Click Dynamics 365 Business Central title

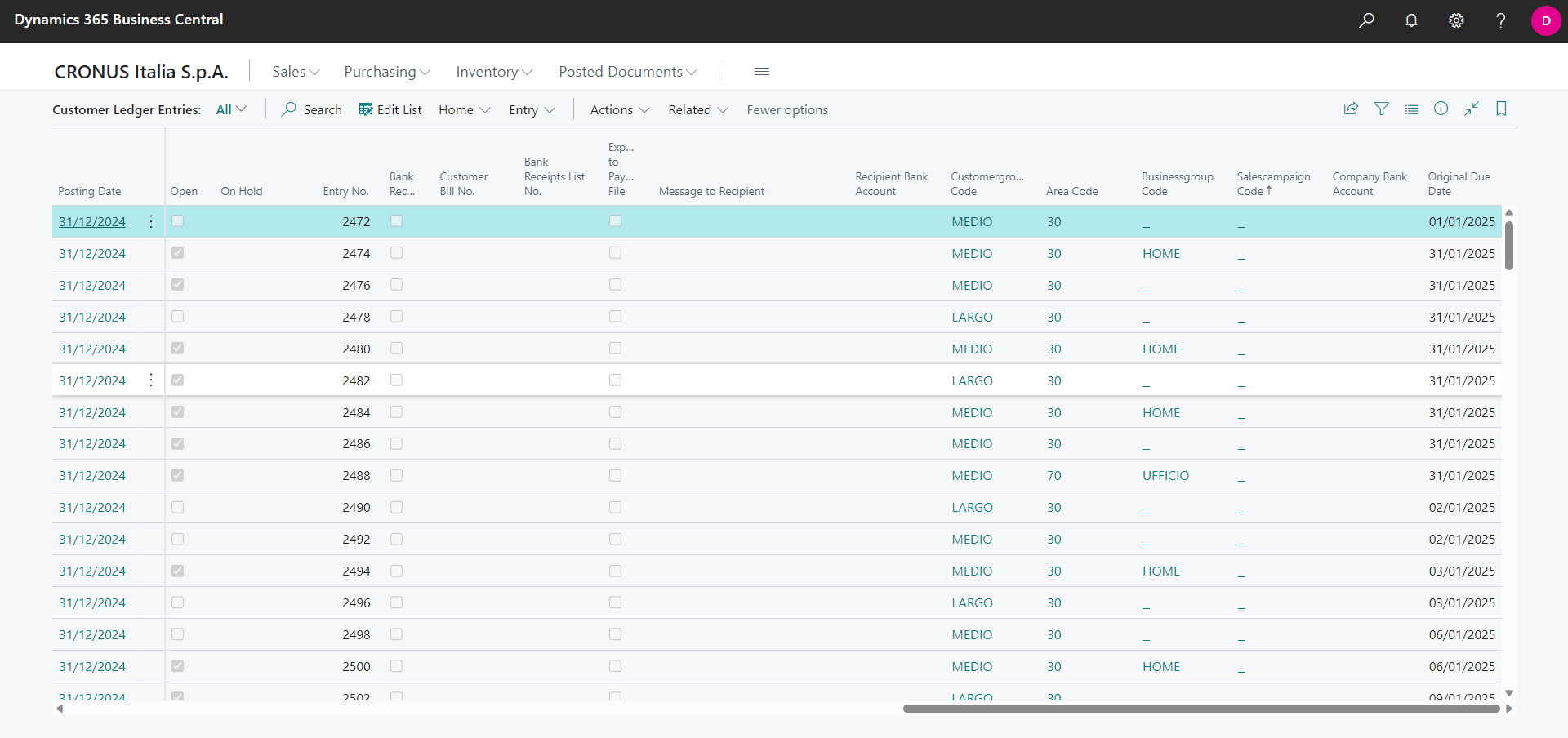[x=118, y=20]
